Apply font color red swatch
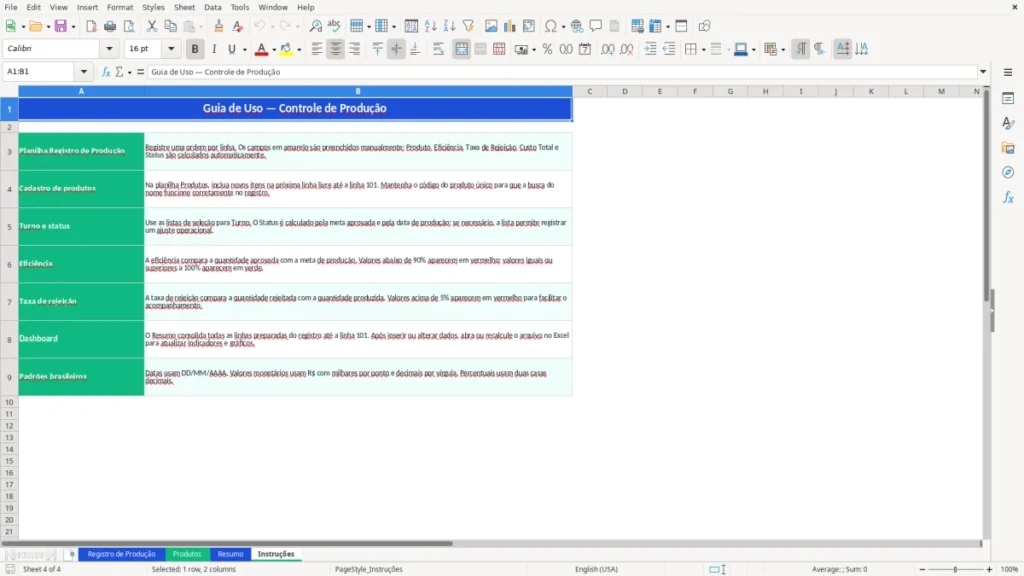 click(261, 49)
